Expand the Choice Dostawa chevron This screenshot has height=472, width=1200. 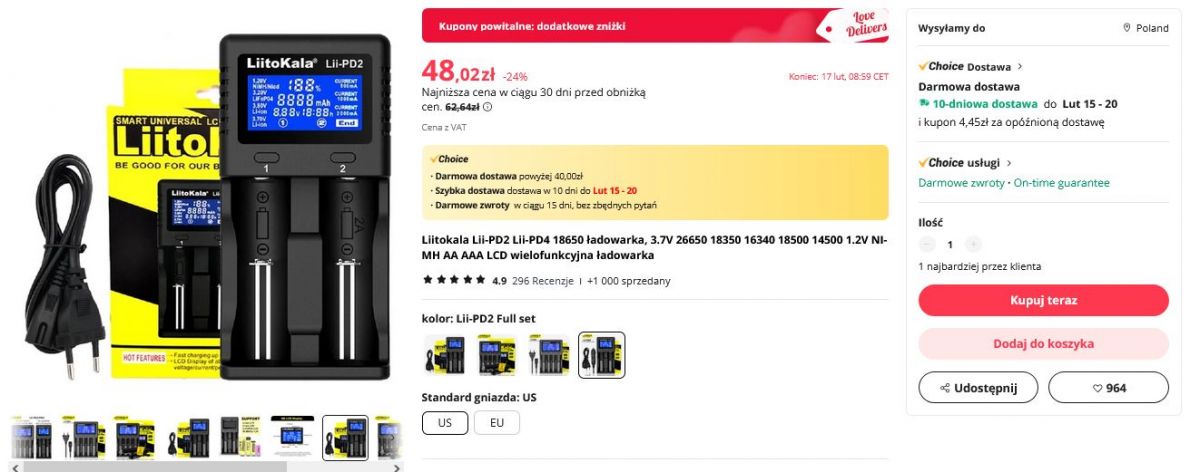(x=1020, y=66)
